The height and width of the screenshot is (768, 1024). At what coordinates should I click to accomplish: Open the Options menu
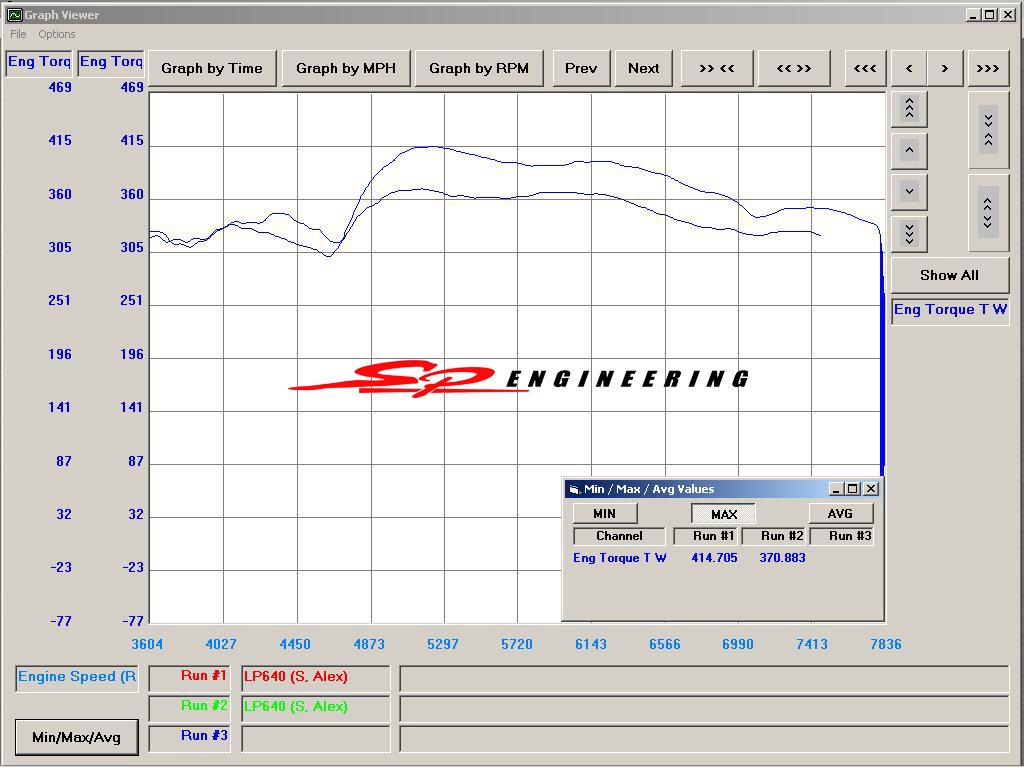click(56, 34)
